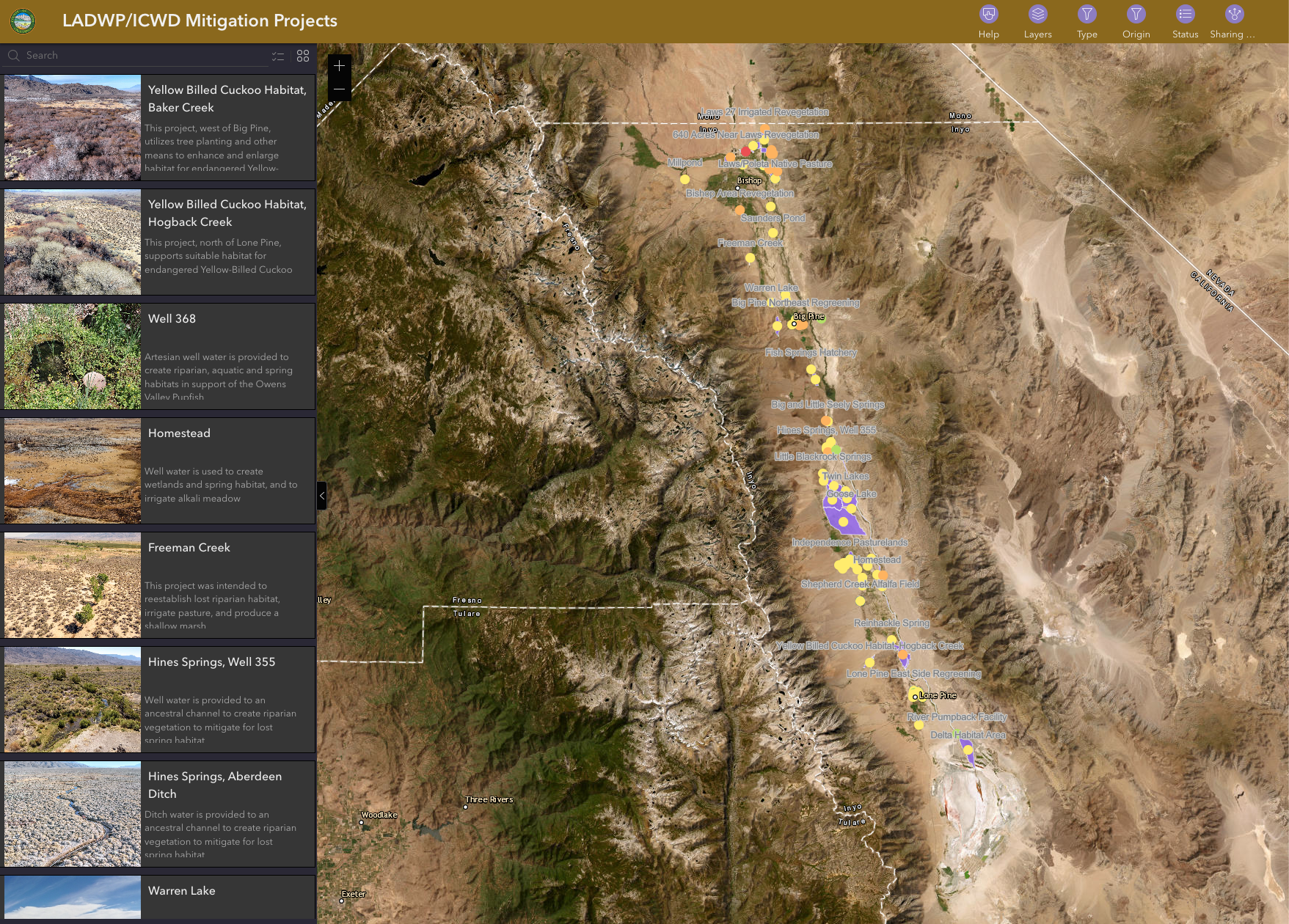This screenshot has height=924, width=1289.
Task: Collapse the project list side panel
Action: coord(321,496)
